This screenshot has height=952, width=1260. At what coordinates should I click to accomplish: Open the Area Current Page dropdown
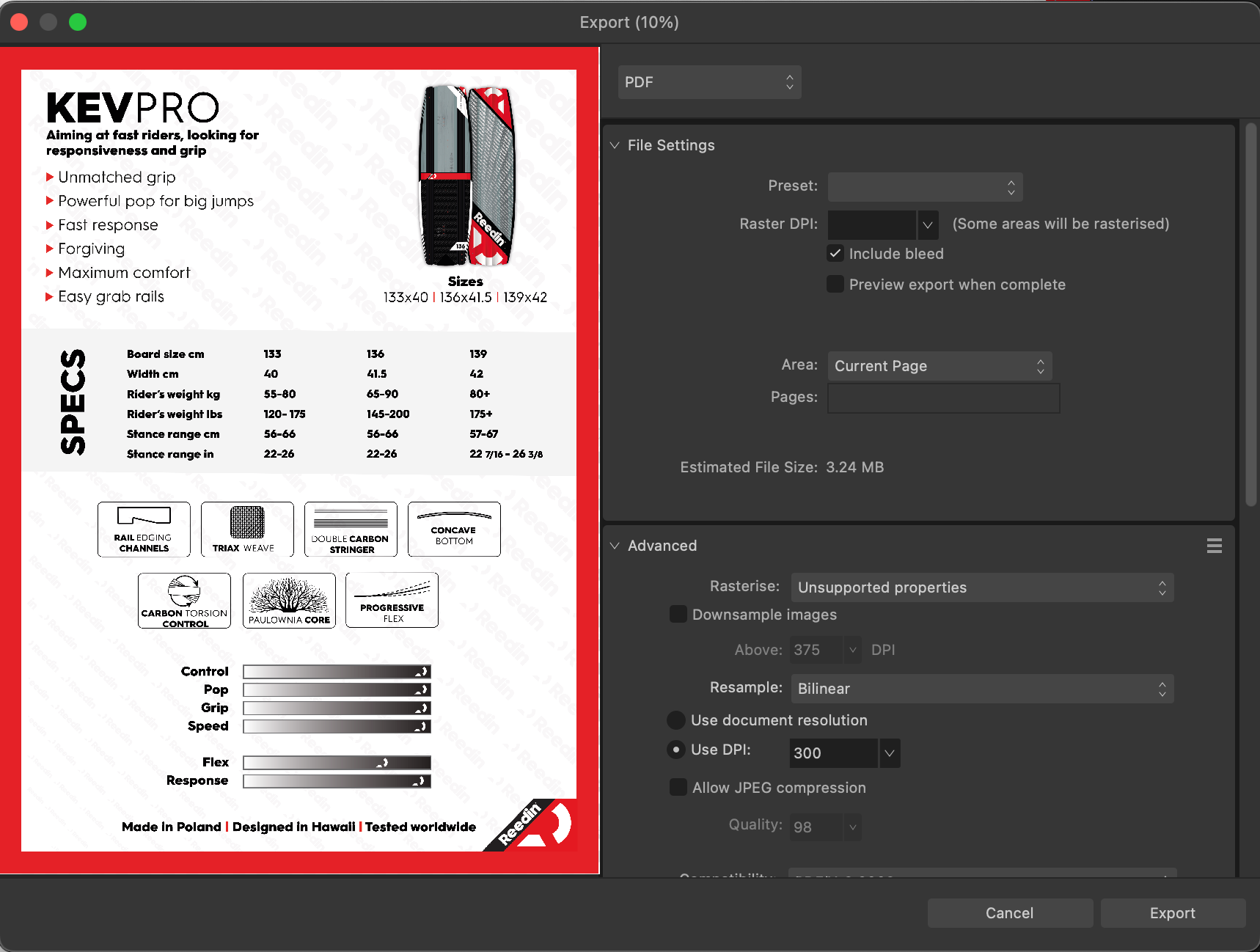click(x=939, y=366)
